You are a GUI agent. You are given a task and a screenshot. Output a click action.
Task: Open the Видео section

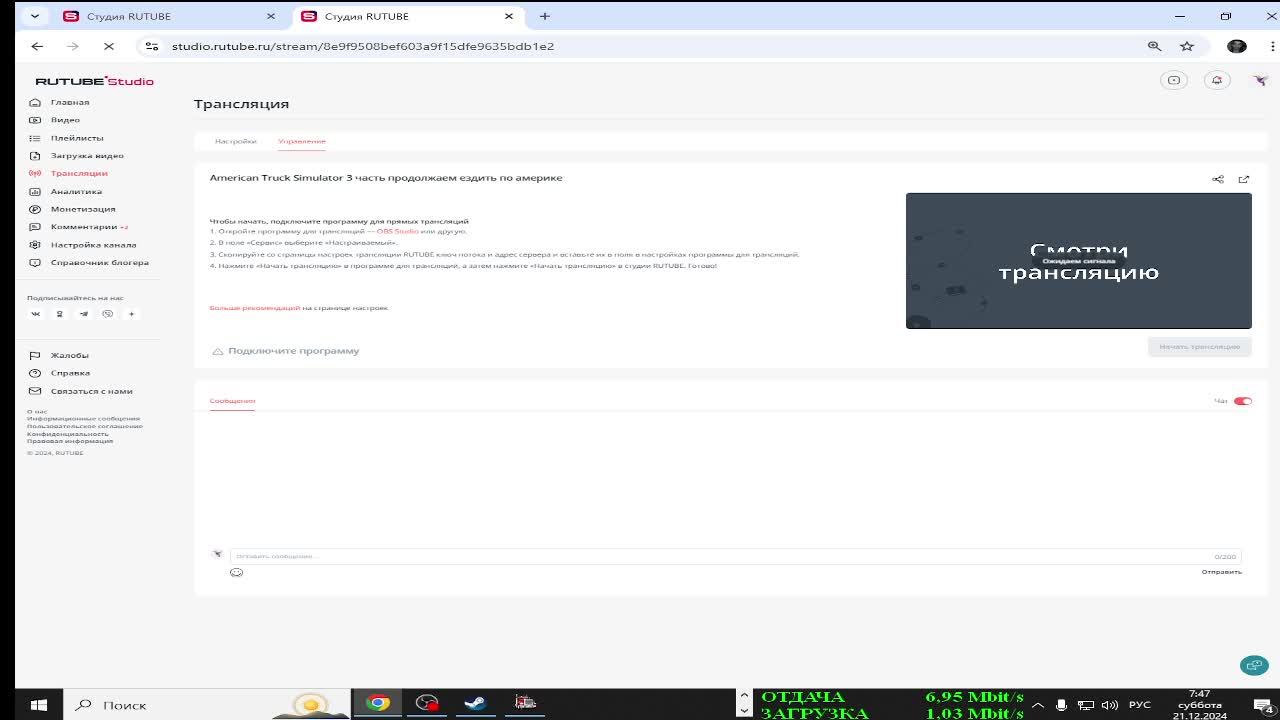pyautogui.click(x=65, y=120)
